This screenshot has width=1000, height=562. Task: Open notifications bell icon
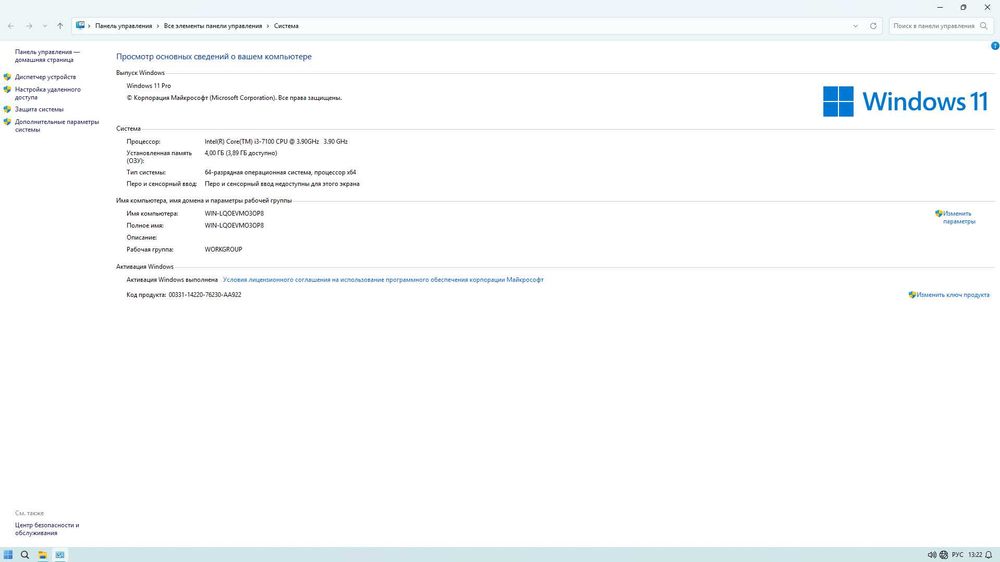coord(989,555)
